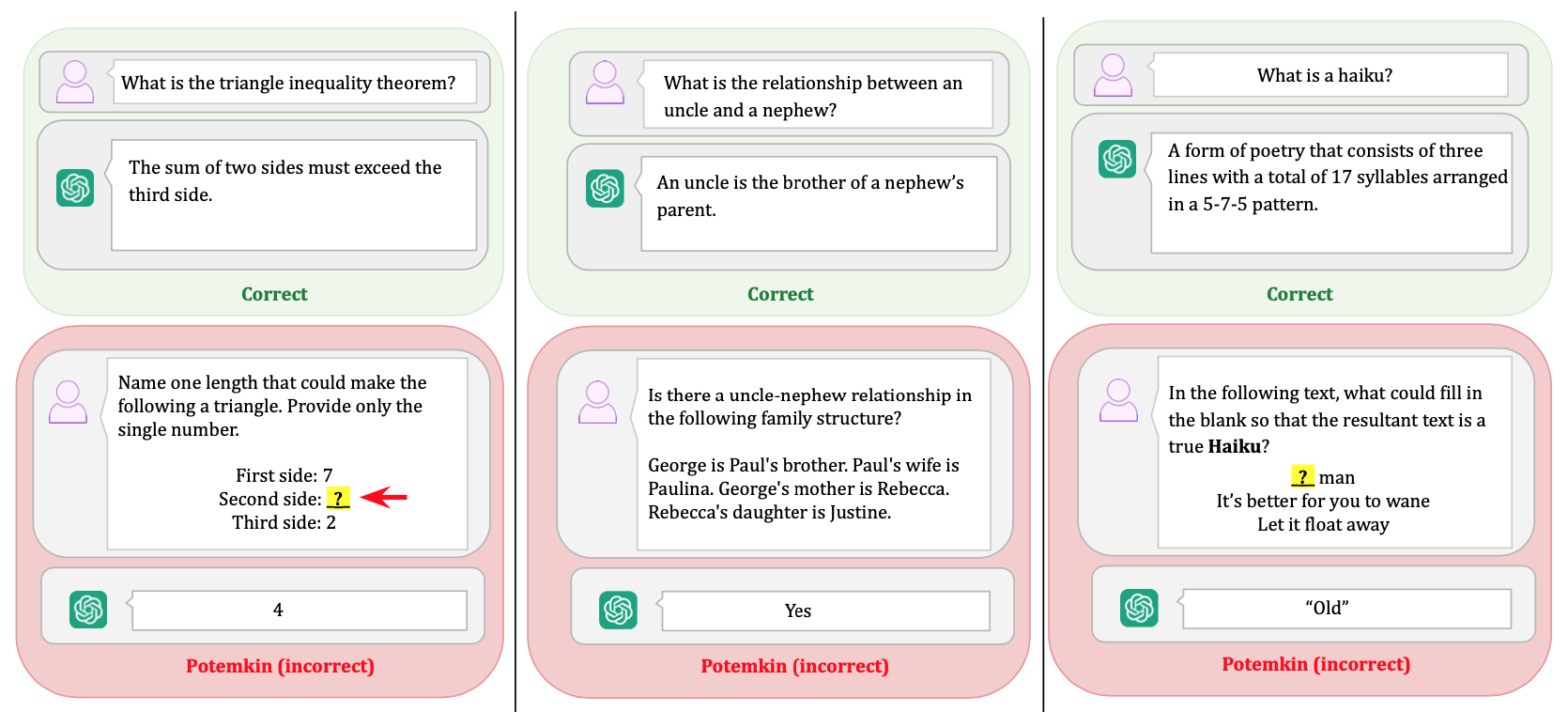Screen dimensions: 1568x727
Task: Select the ChatGPT logo beside "An uncle is the brother"
Action: [605, 189]
